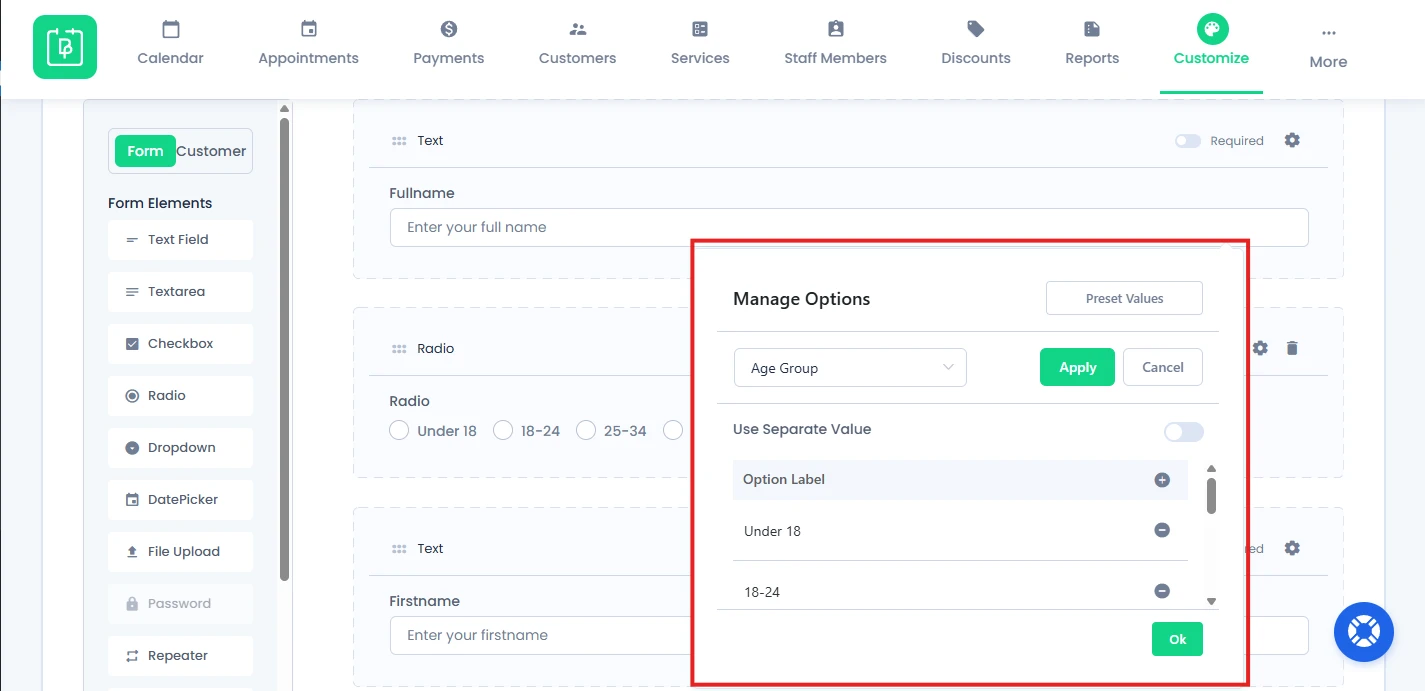
Task: Add a File Upload element
Action: coord(180,552)
